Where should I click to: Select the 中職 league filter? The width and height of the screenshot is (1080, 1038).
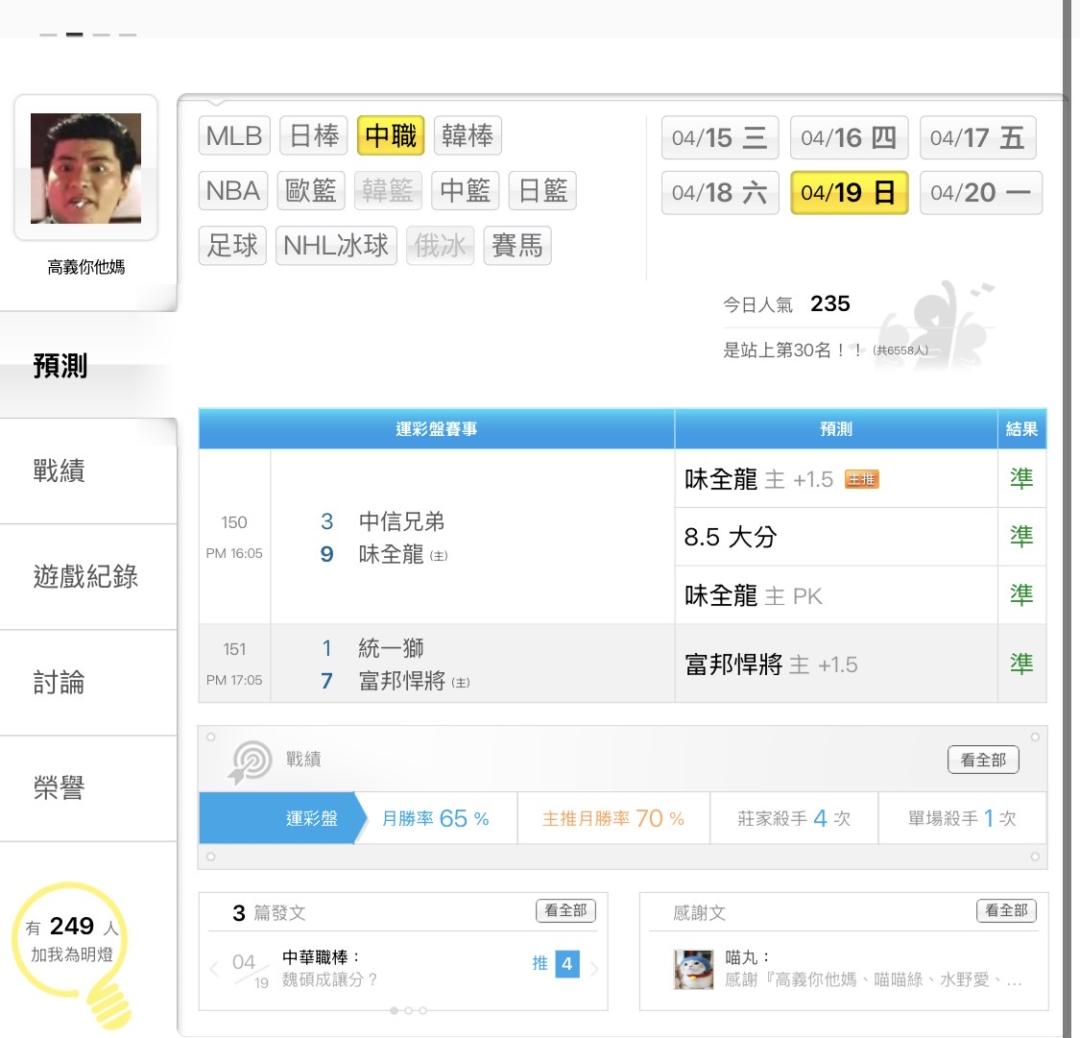[391, 135]
